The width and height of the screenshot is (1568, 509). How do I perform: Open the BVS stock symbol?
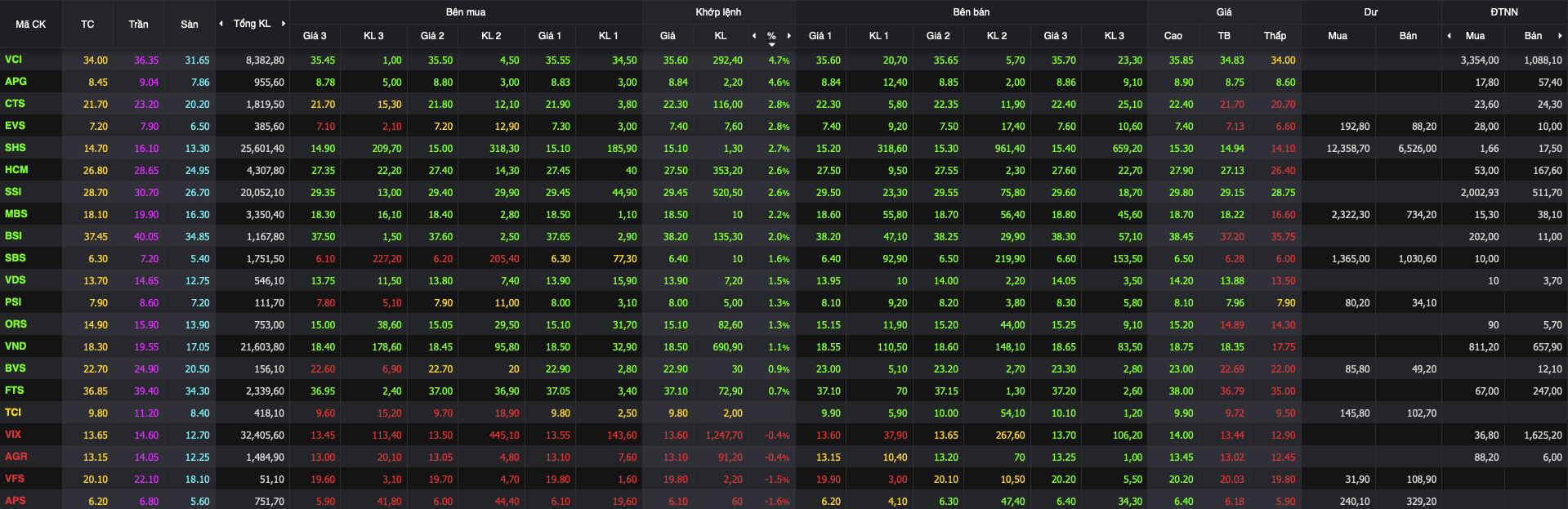click(15, 368)
